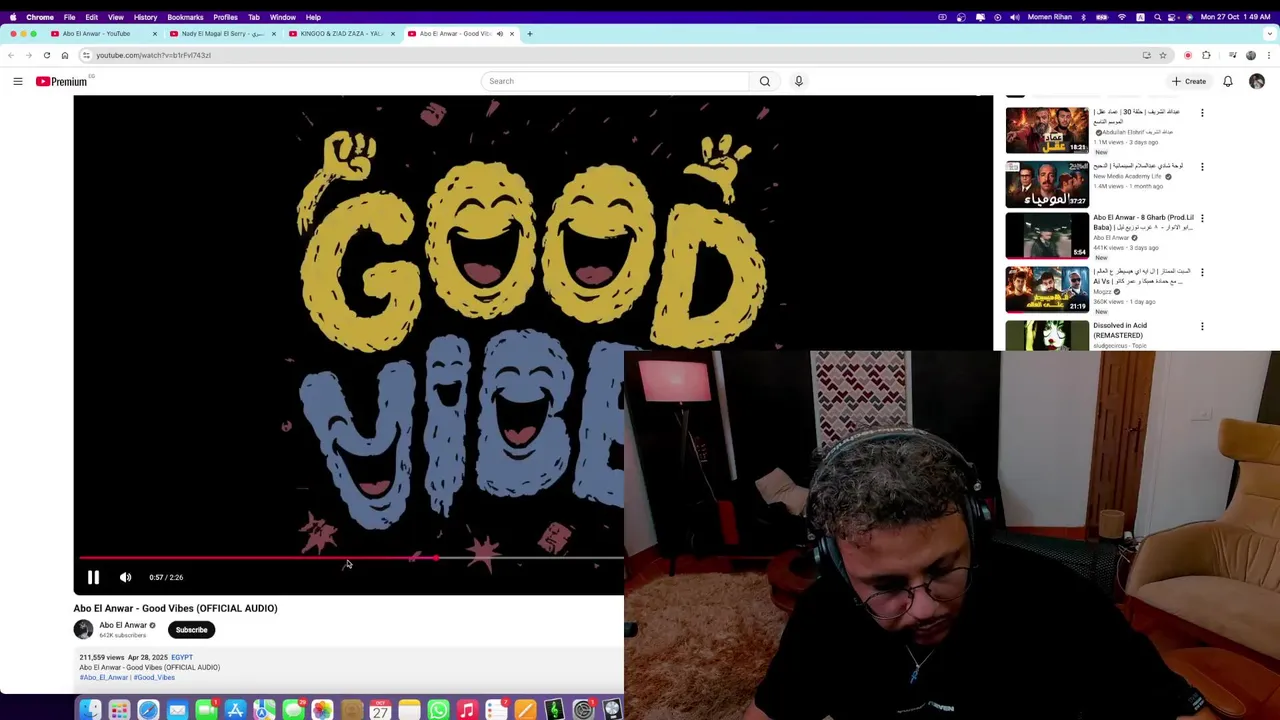Image resolution: width=1280 pixels, height=720 pixels.
Task: Open the App Store from the Dock
Action: 235,710
